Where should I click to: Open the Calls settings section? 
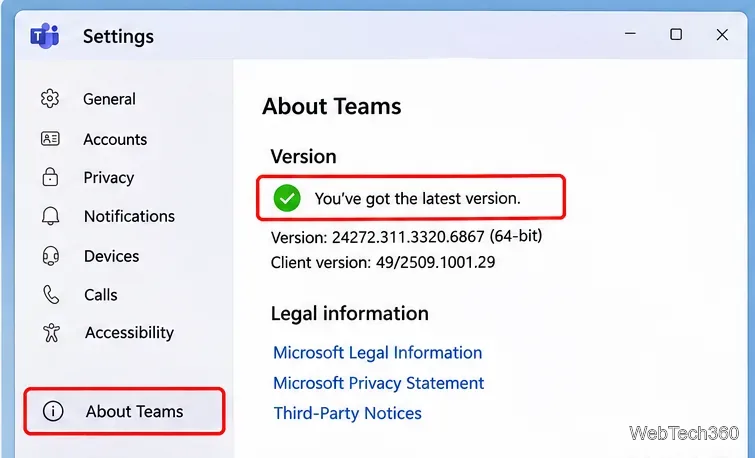100,294
